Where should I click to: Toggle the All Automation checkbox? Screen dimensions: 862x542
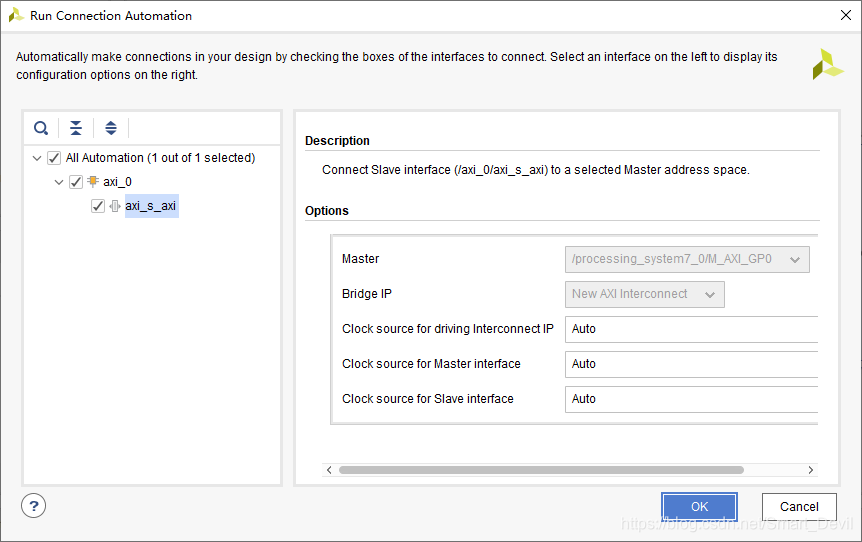point(54,158)
